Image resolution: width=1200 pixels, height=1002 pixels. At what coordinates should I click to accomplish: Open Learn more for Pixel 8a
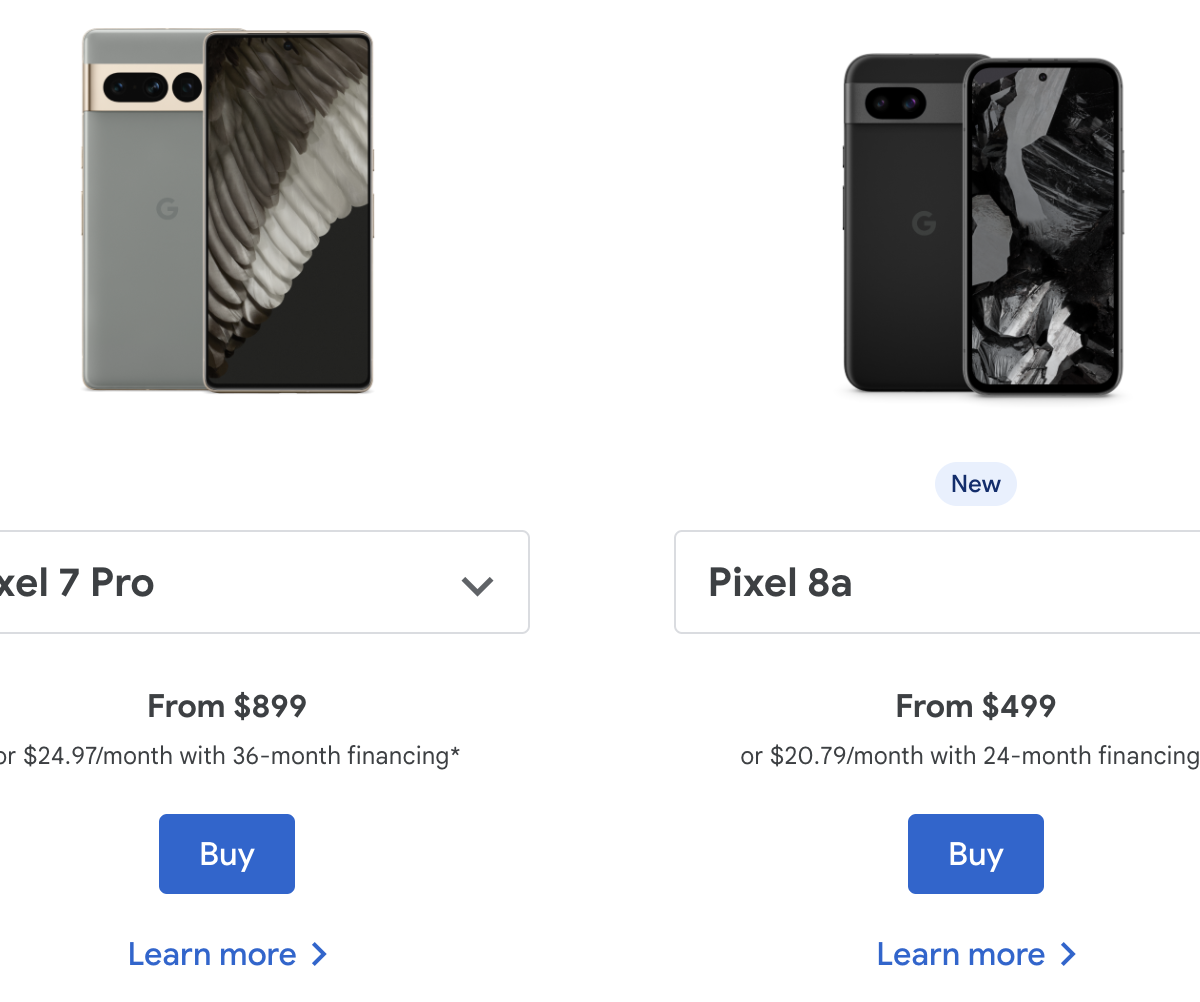961,954
